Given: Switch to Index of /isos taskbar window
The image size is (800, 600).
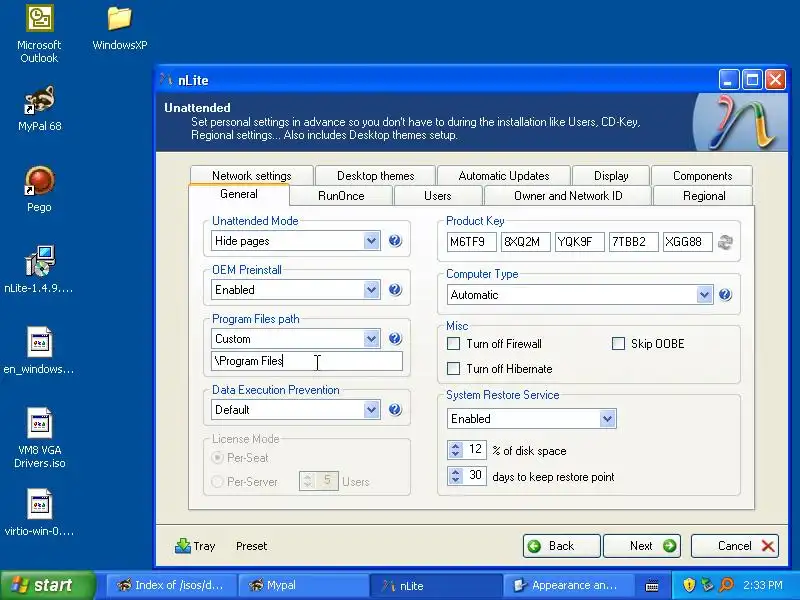Looking at the screenshot, I should point(172,585).
